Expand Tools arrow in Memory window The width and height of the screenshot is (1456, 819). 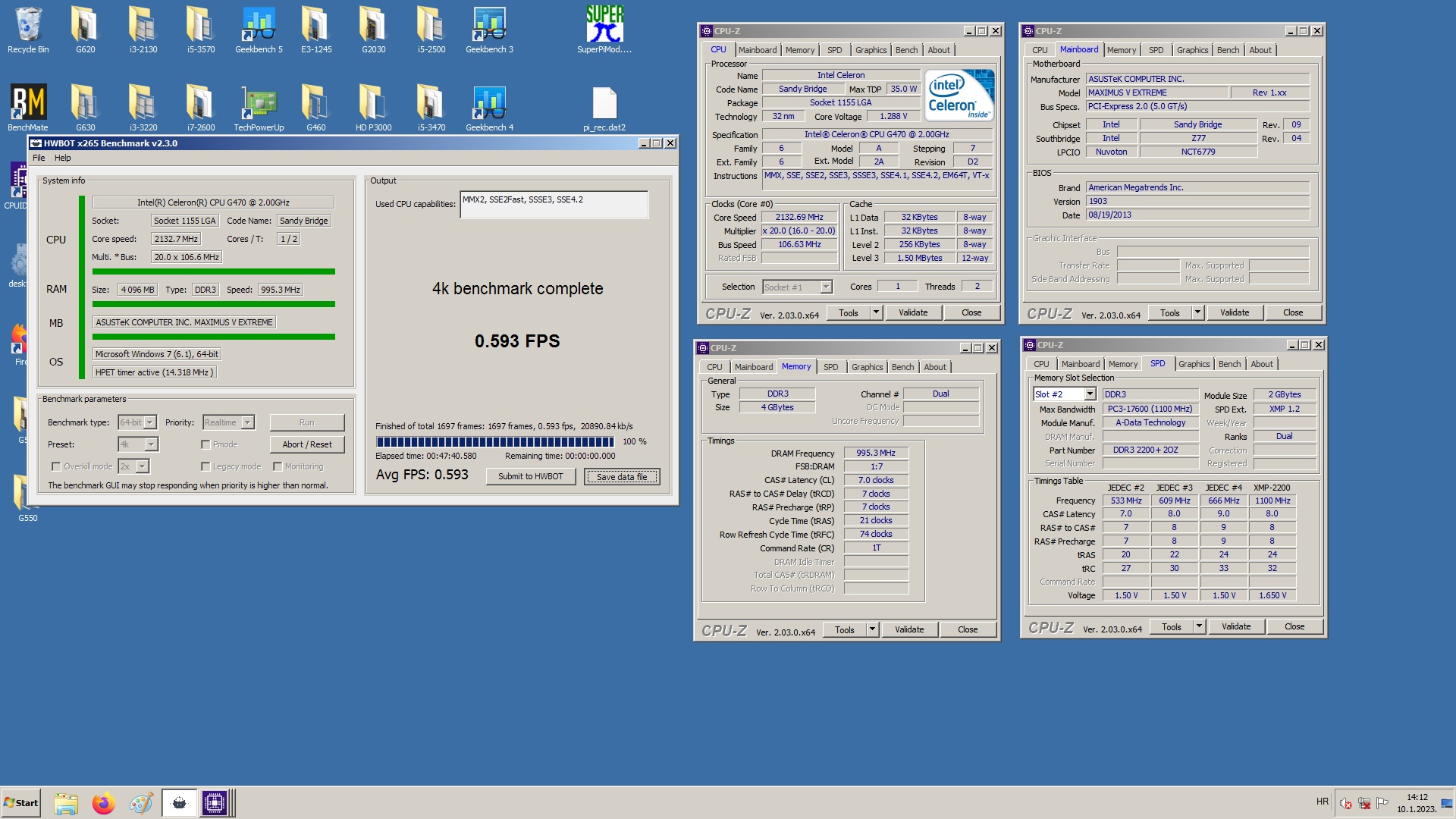pyautogui.click(x=872, y=629)
